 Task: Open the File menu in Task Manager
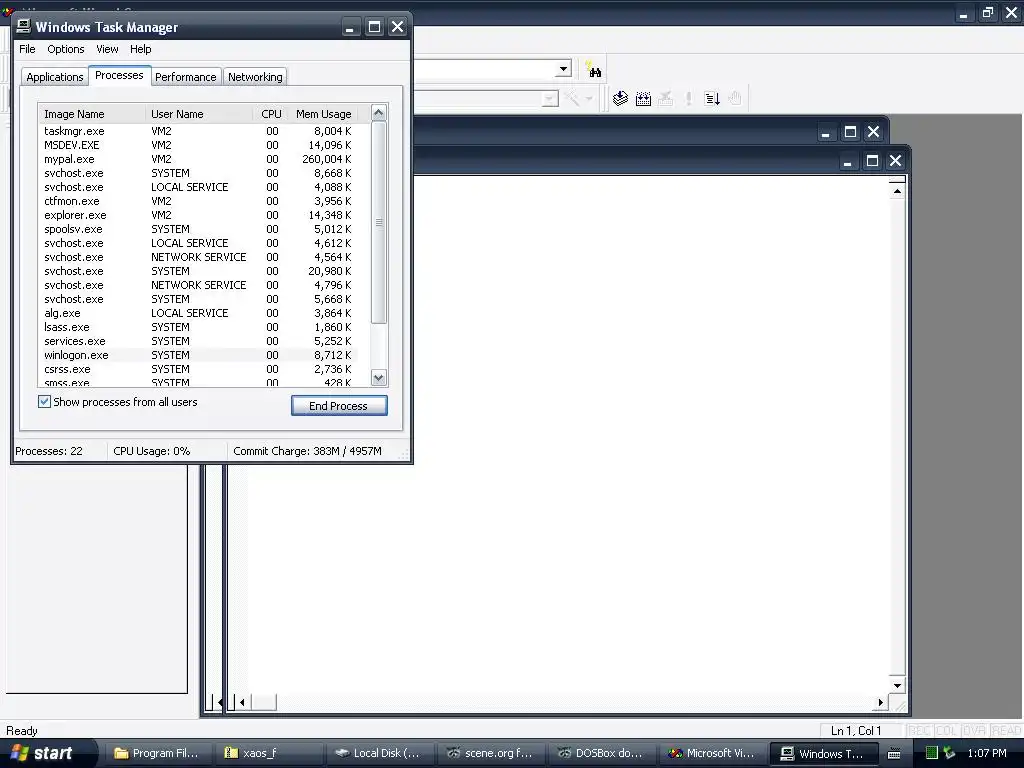27,49
